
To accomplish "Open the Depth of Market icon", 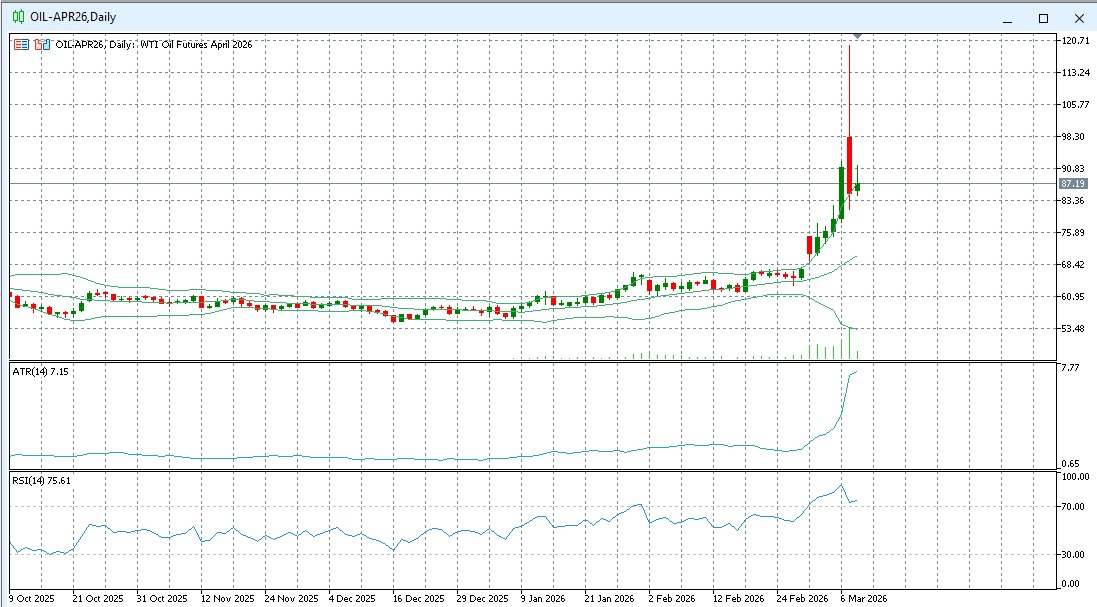I will tap(41, 45).
